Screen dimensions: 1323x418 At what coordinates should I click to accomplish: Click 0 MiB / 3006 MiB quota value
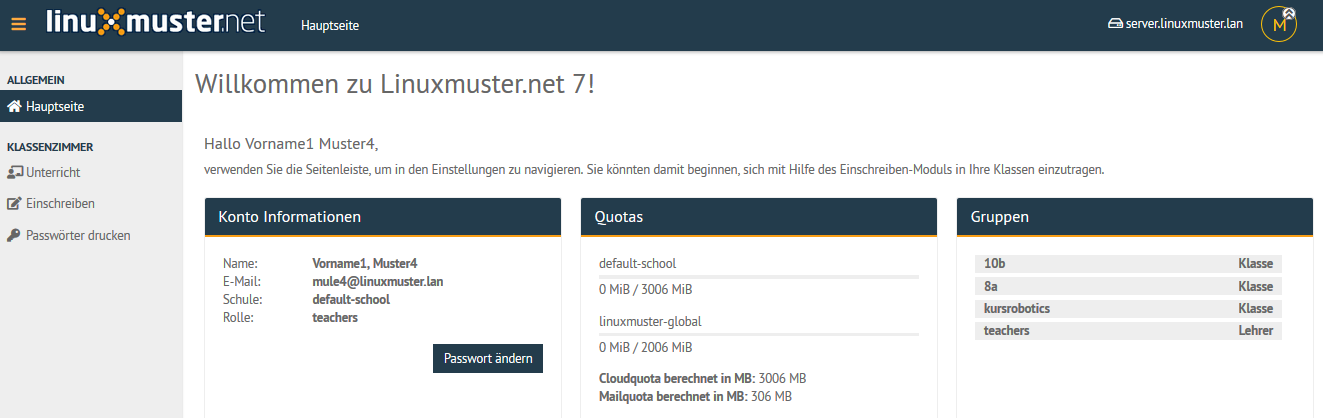coord(645,290)
